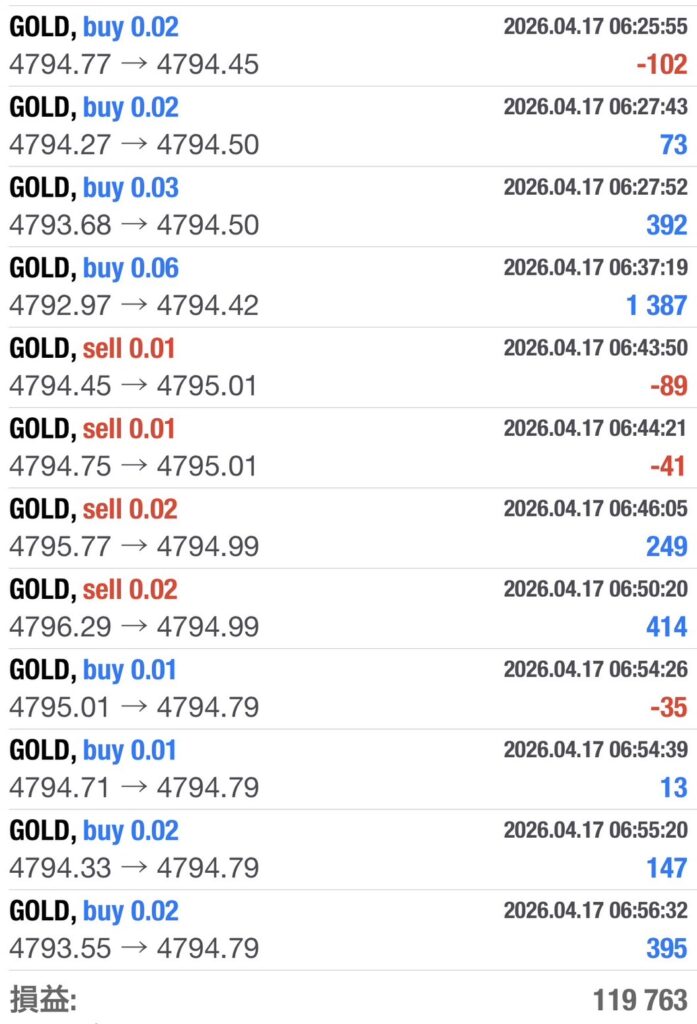Tap the GOLD buy 0.03 label

coord(94,188)
